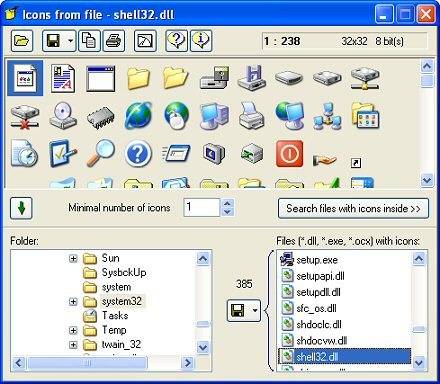Screen dimensions: 440x384
Task: Decrease minimal number of icons with spinner down
Action: (227, 212)
